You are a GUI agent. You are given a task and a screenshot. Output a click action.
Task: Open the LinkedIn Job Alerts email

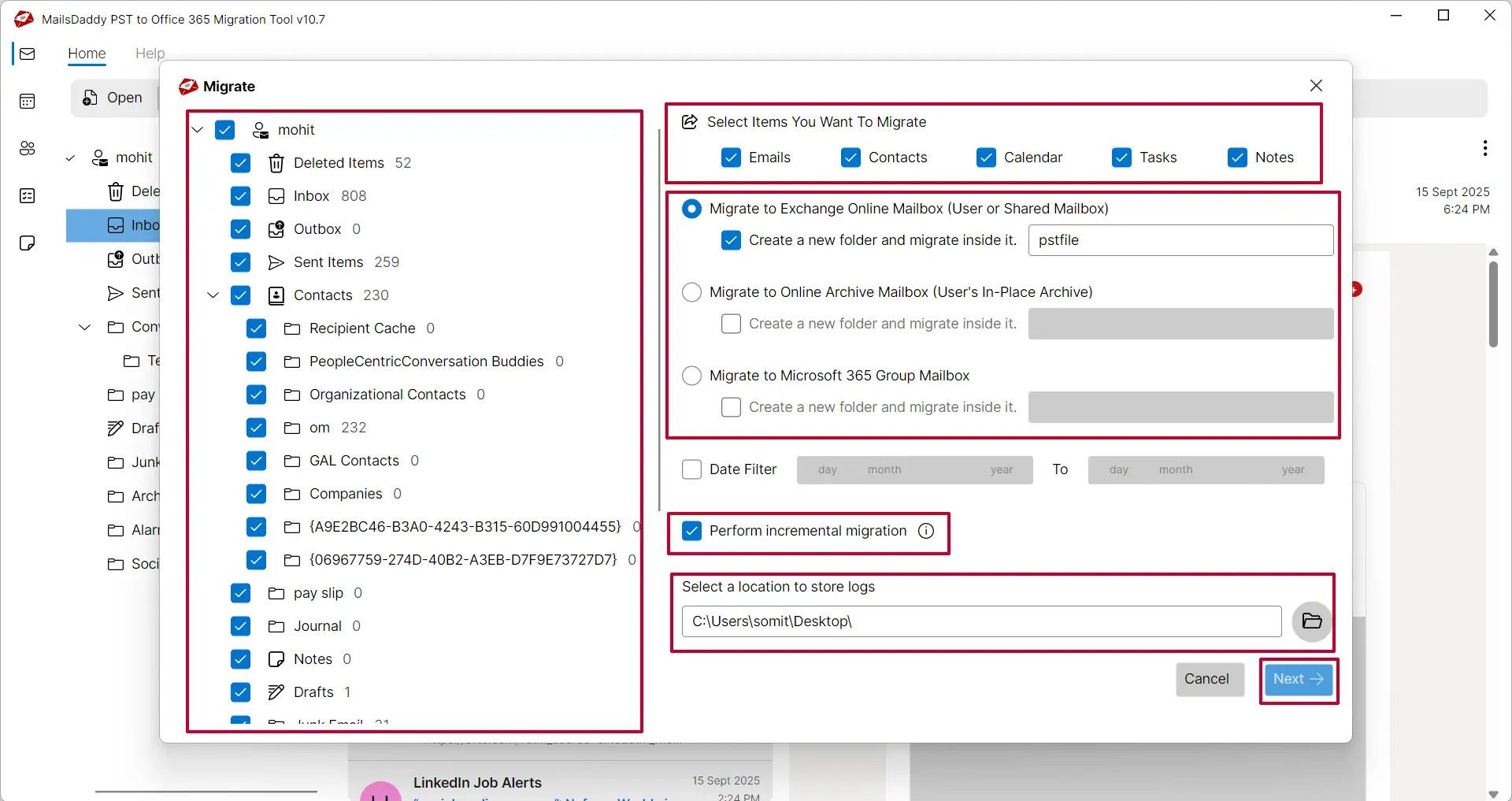[561, 781]
